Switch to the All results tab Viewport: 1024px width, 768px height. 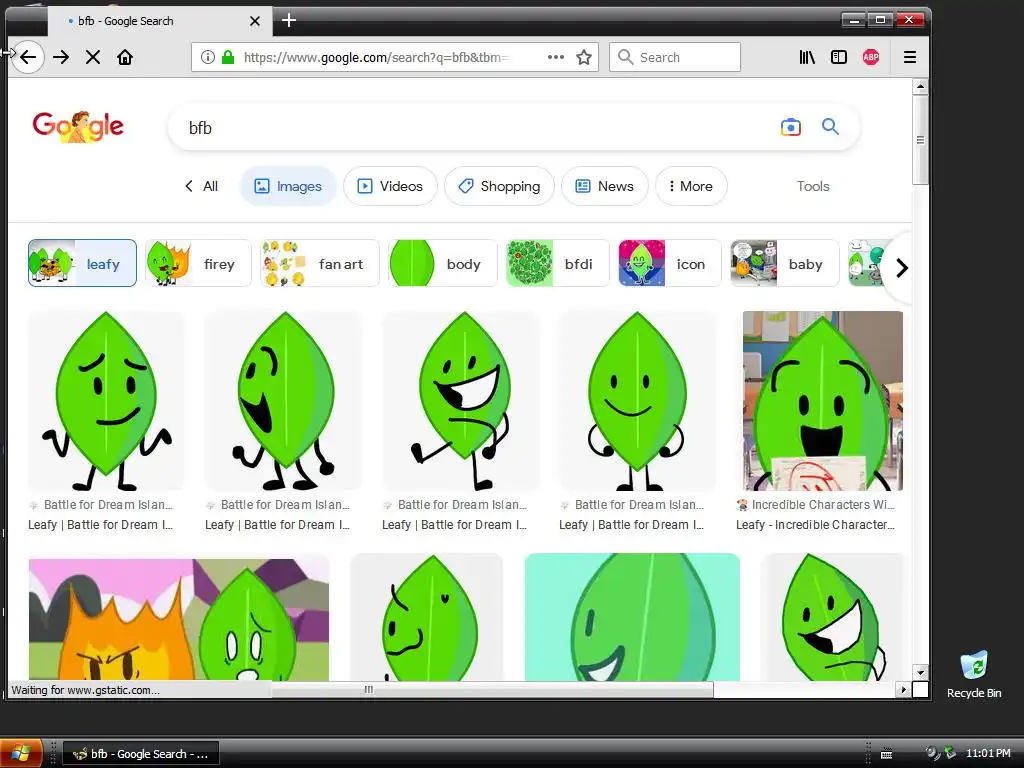pos(202,186)
